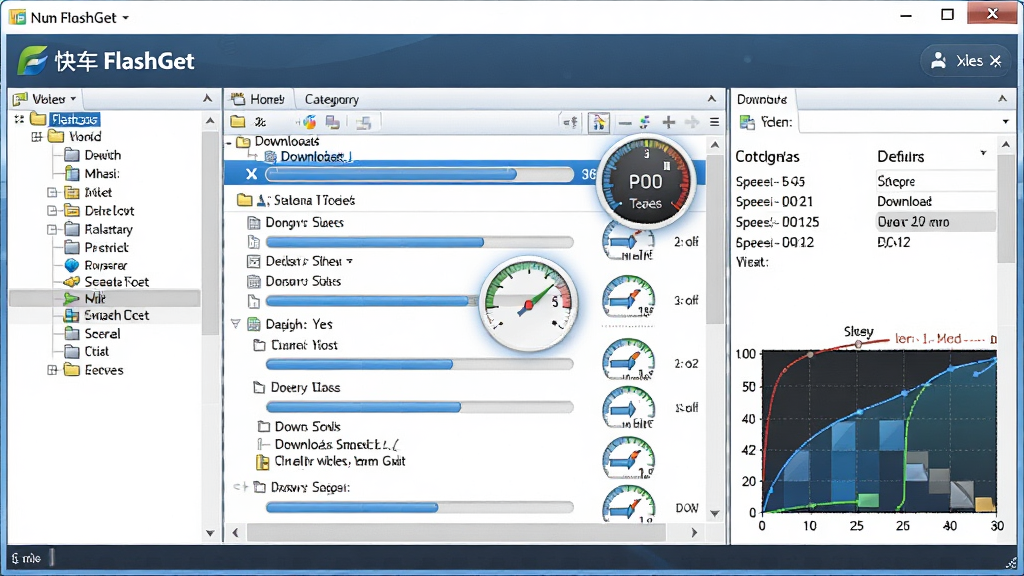1024x576 pixels.
Task: Open the Num FlashGet title menu
Action: point(126,18)
